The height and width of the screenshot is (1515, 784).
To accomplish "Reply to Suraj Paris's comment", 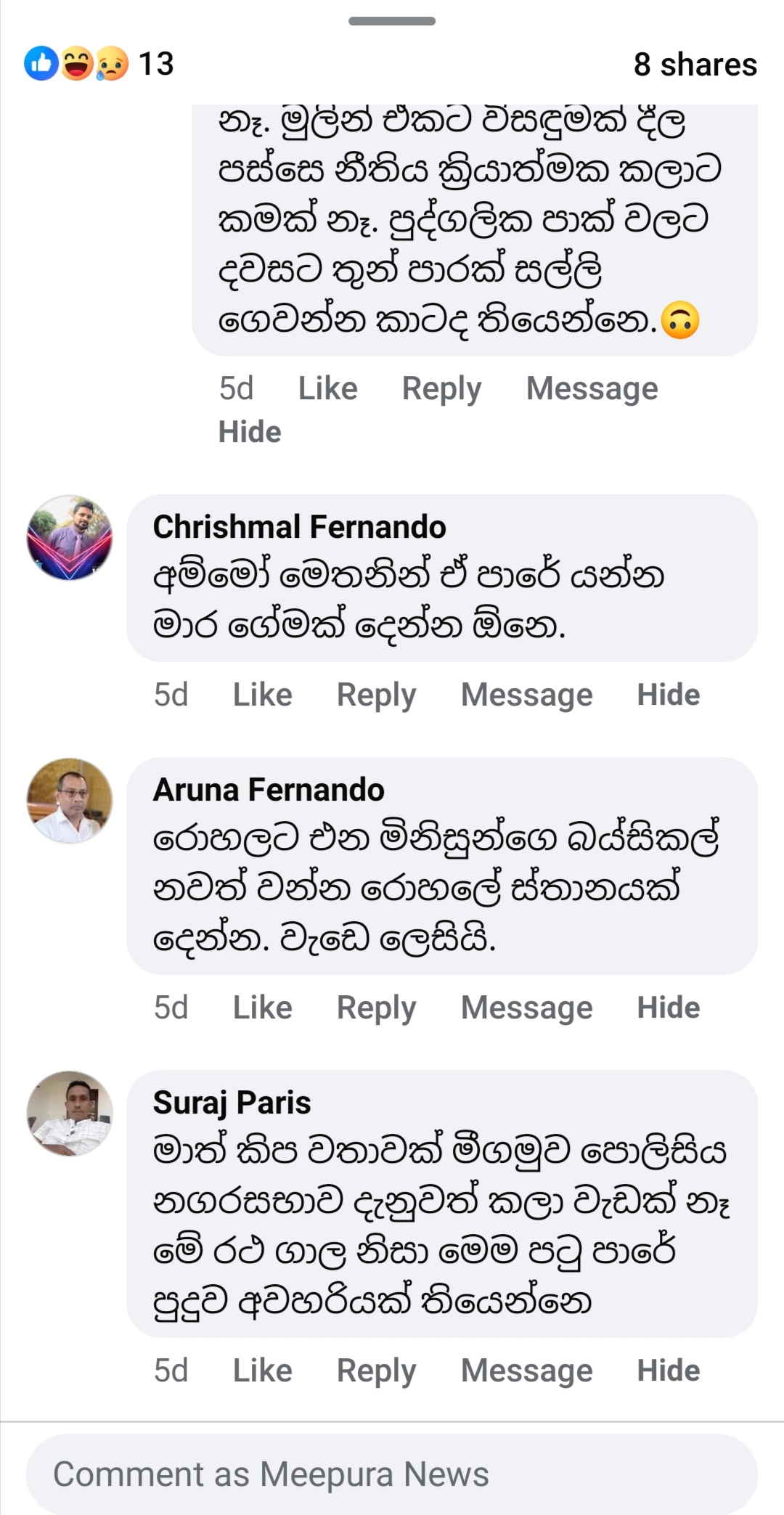I will pos(376,1371).
